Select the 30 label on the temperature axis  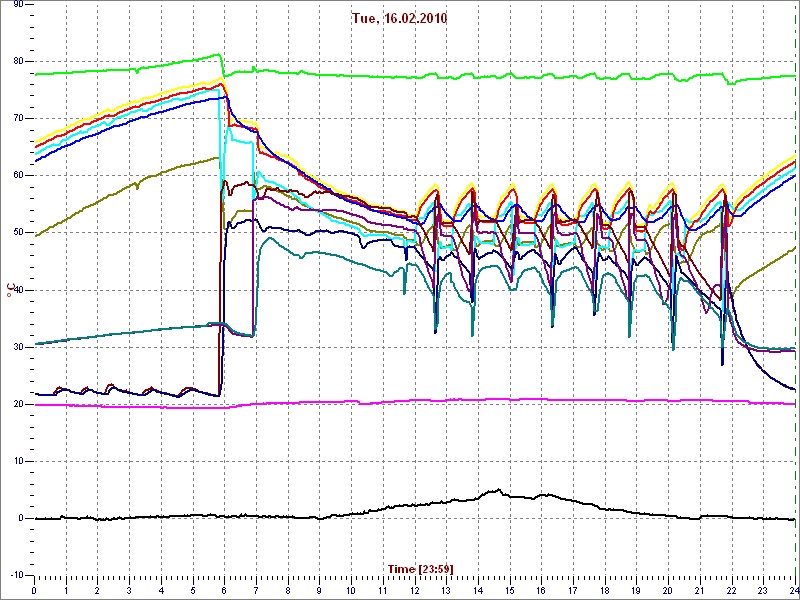pos(17,347)
